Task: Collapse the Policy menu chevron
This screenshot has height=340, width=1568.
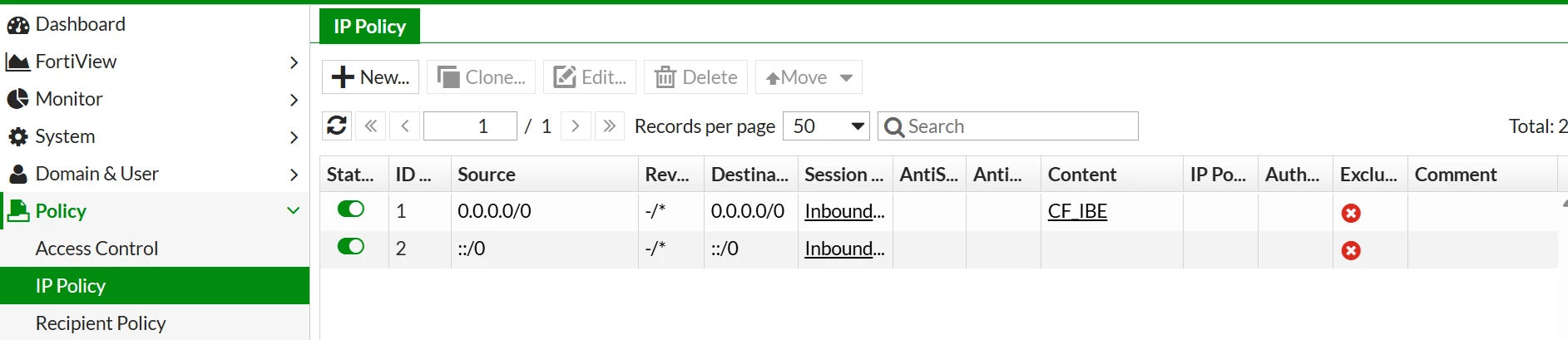Action: coord(294,211)
